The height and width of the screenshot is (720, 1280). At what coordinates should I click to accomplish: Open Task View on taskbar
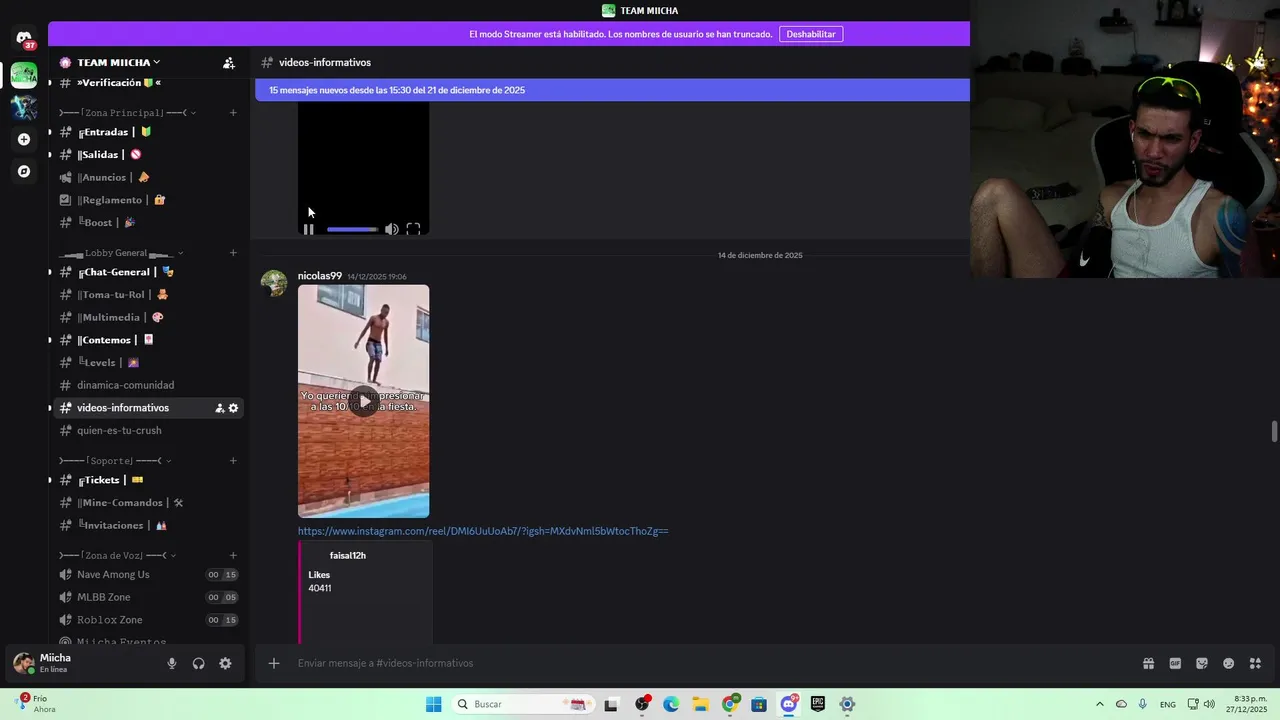pyautogui.click(x=611, y=704)
